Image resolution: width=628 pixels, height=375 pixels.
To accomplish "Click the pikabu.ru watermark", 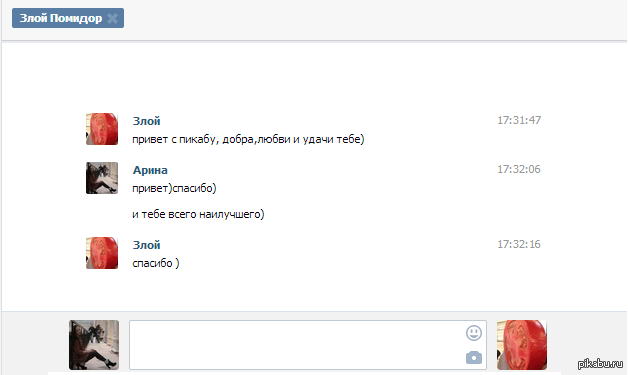I will point(600,363).
